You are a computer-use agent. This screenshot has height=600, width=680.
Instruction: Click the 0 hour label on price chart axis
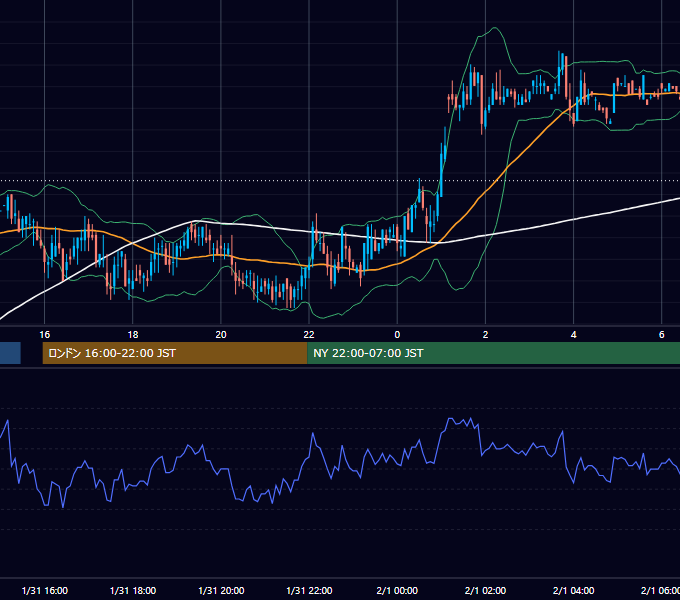click(397, 335)
